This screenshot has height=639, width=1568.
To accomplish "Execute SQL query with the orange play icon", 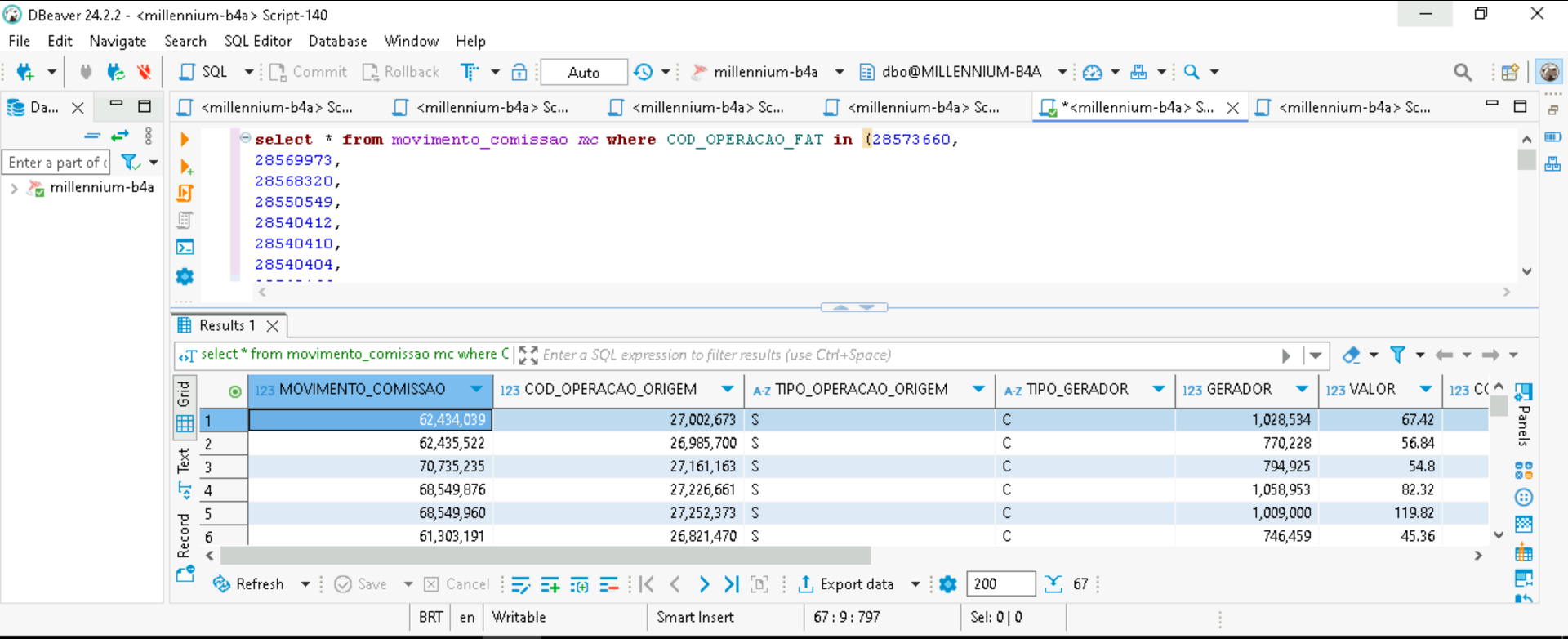I will pyautogui.click(x=185, y=140).
